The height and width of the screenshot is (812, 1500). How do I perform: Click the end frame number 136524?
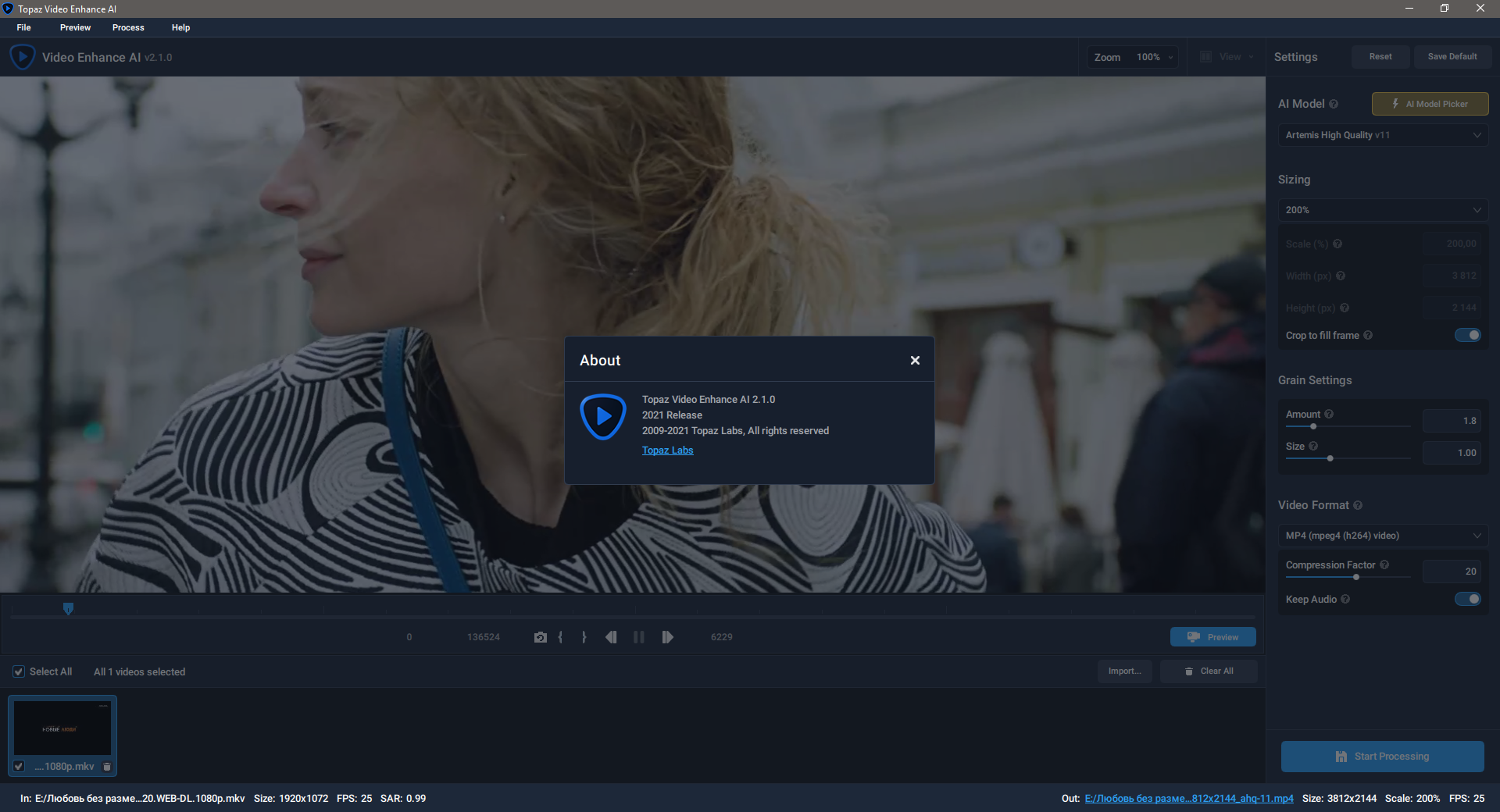click(484, 637)
